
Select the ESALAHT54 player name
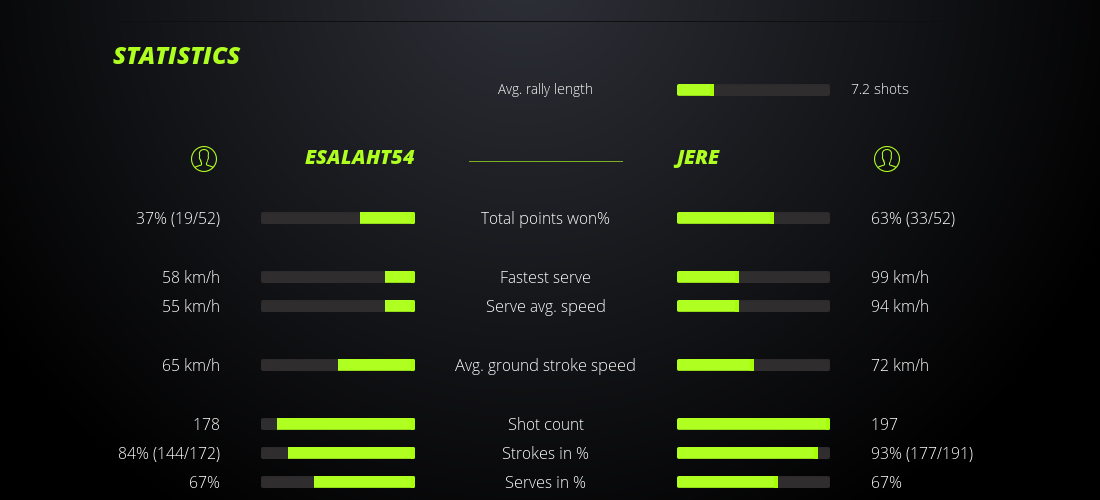(x=359, y=158)
